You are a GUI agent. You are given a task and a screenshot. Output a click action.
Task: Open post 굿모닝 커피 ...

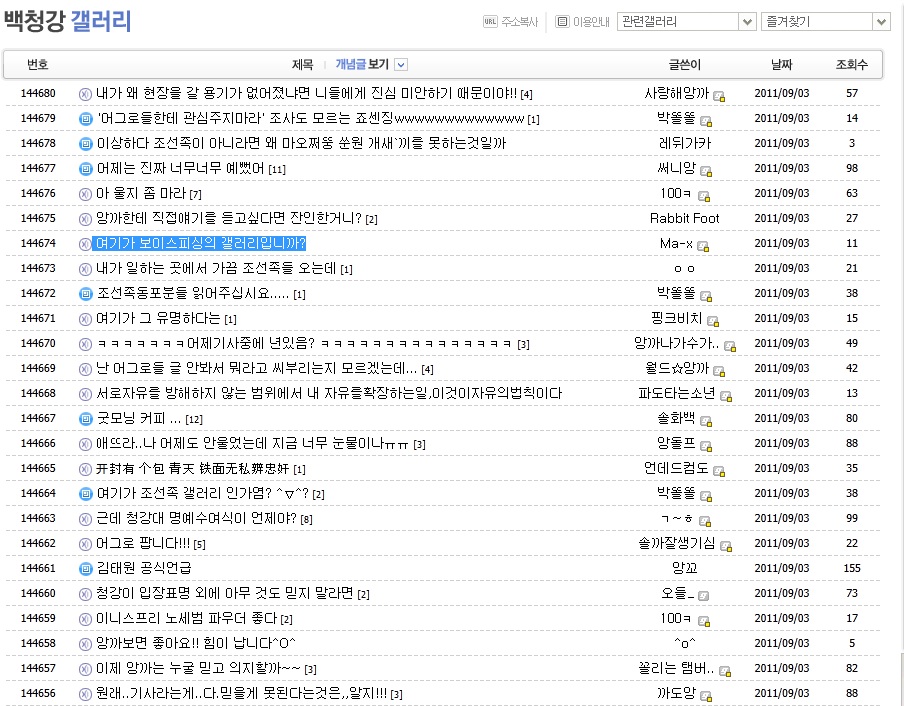(139, 418)
